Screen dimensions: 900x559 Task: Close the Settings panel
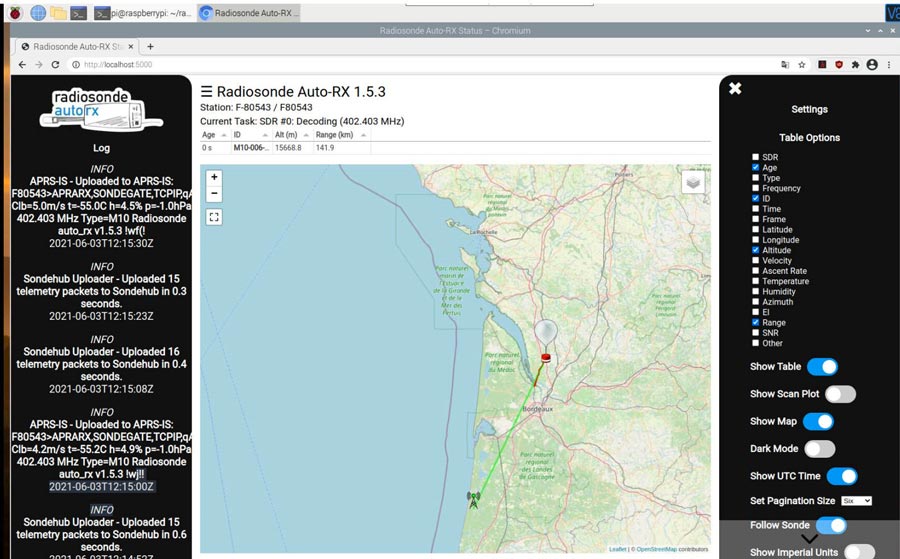coord(735,88)
